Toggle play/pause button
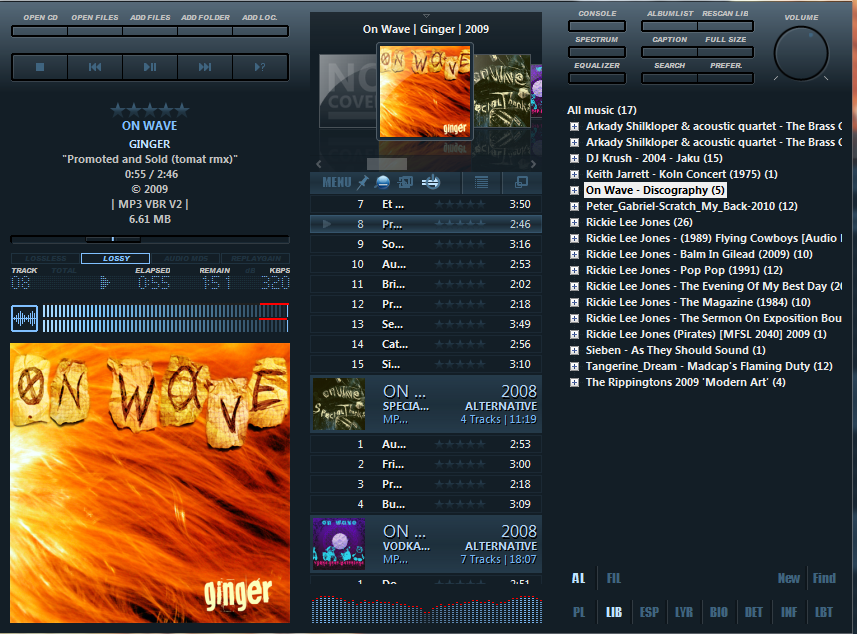The width and height of the screenshot is (857, 634). pos(150,67)
